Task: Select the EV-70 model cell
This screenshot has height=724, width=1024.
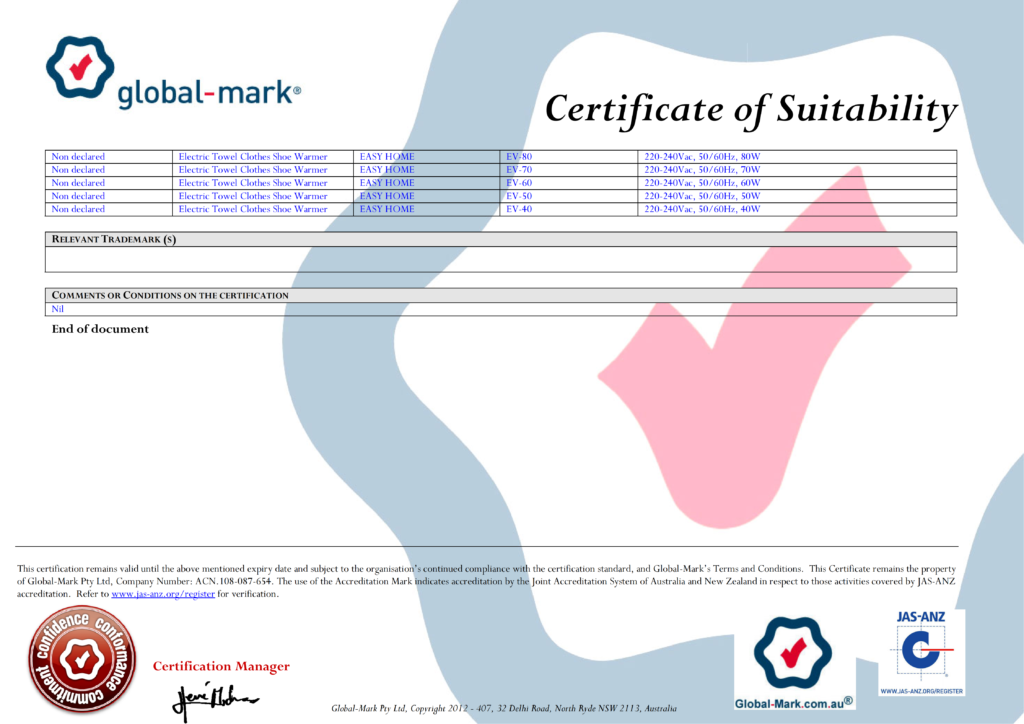Action: tap(568, 170)
